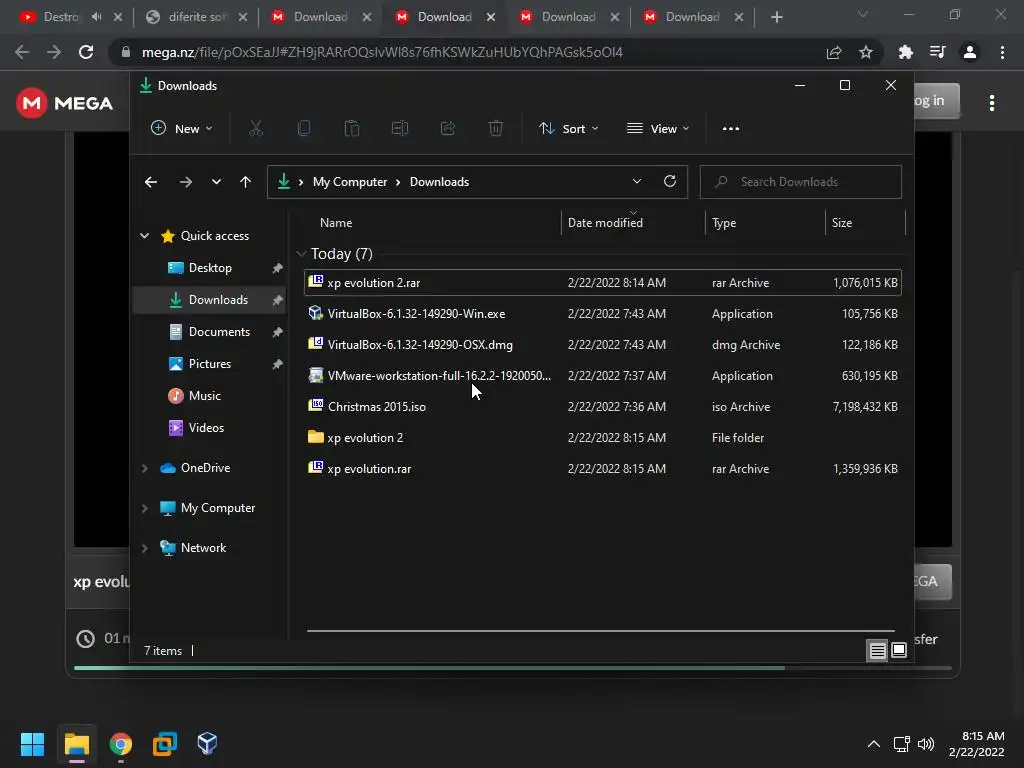
Task: Click the My Computer breadcrumb
Action: [x=350, y=182]
